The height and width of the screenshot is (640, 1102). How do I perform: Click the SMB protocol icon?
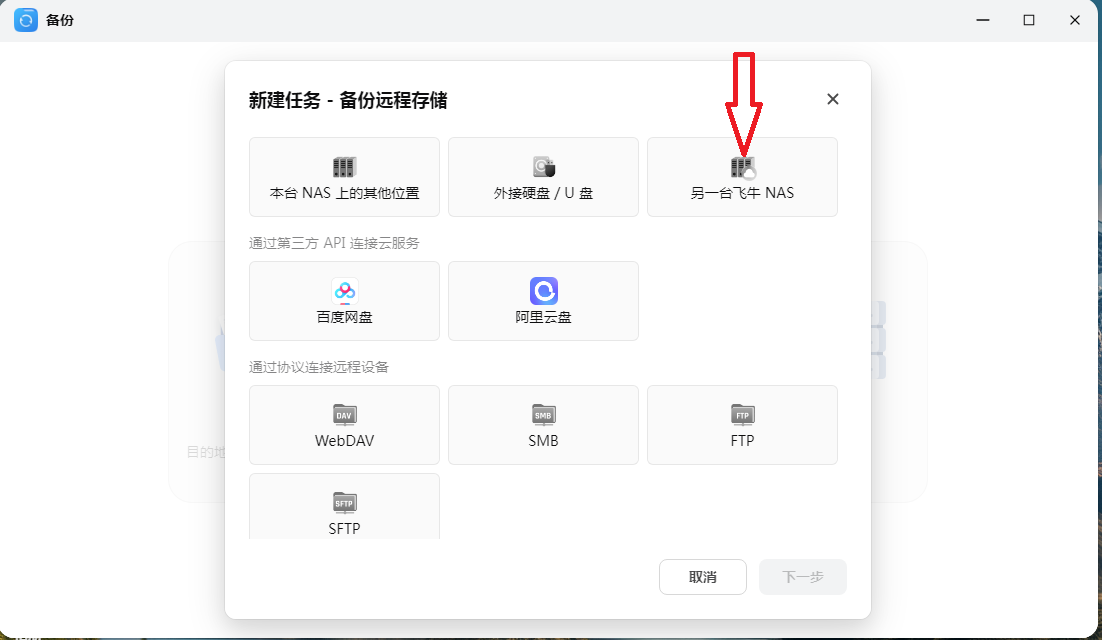coord(543,414)
